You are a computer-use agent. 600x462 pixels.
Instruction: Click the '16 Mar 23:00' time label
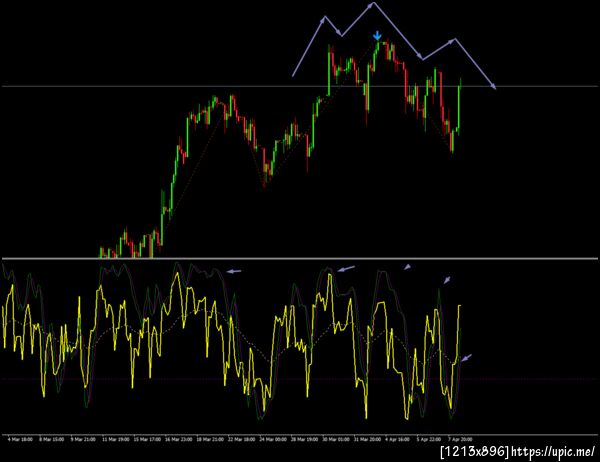click(178, 439)
